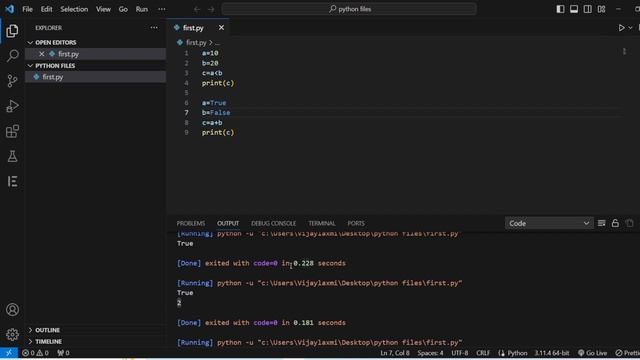Close the first.py editor tab
This screenshot has width=640, height=360.
click(221, 28)
